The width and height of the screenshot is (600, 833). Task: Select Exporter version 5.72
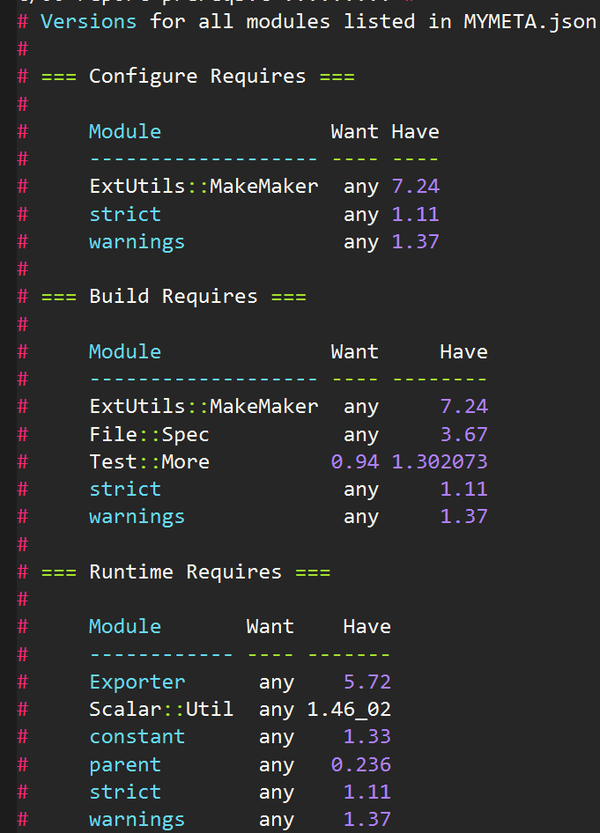366,682
